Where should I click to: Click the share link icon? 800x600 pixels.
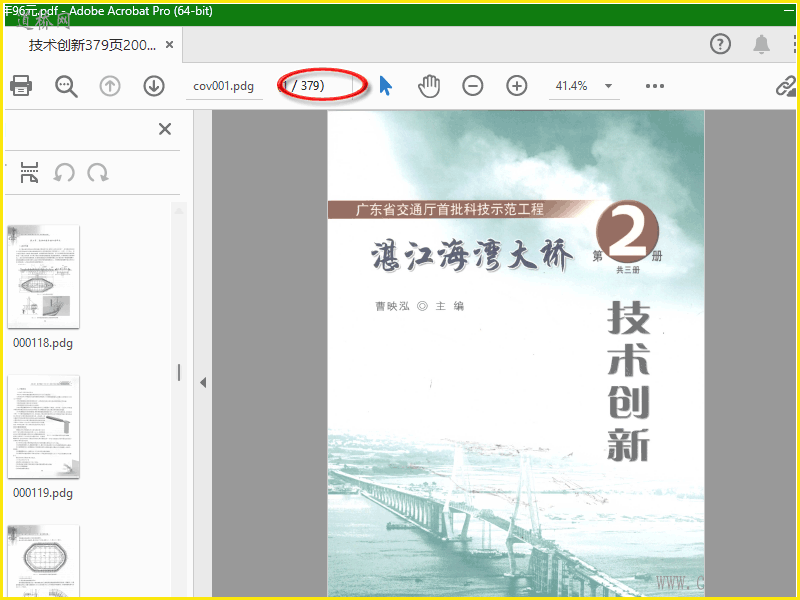[x=786, y=86]
